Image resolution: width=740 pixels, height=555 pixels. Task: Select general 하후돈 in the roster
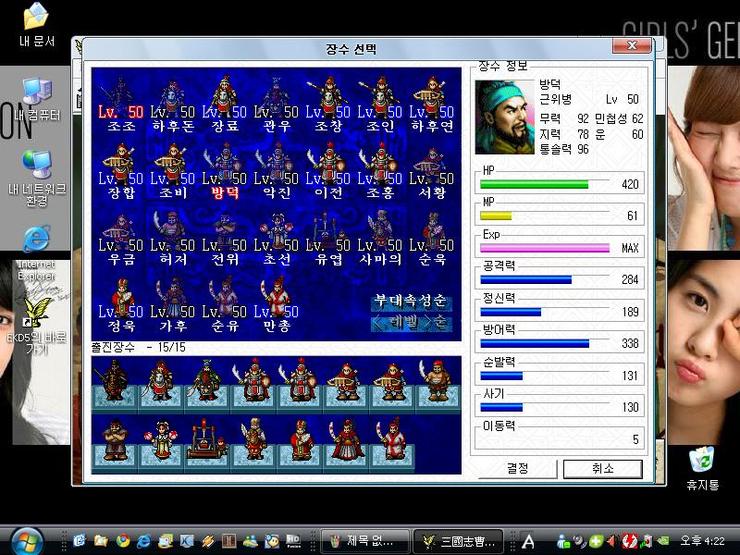[173, 104]
